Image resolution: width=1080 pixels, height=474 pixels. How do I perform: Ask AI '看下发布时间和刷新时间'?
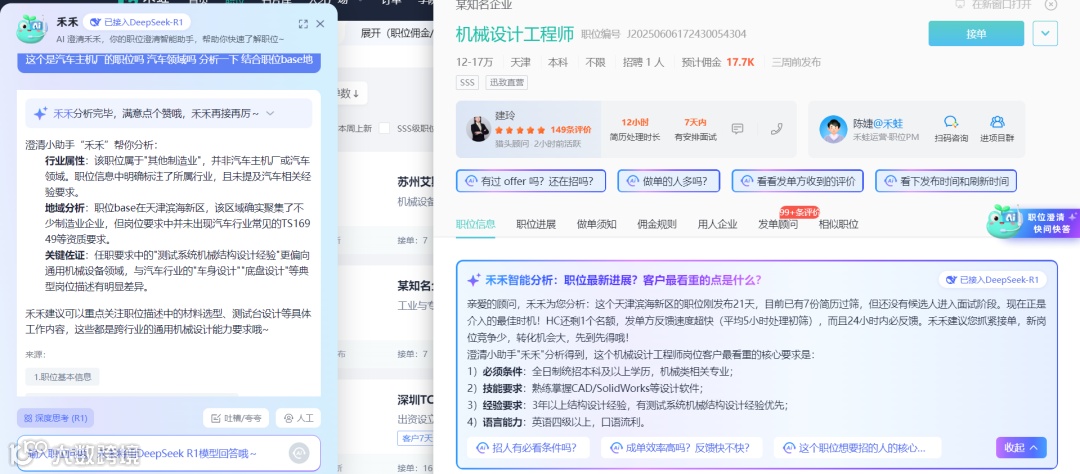[946, 181]
